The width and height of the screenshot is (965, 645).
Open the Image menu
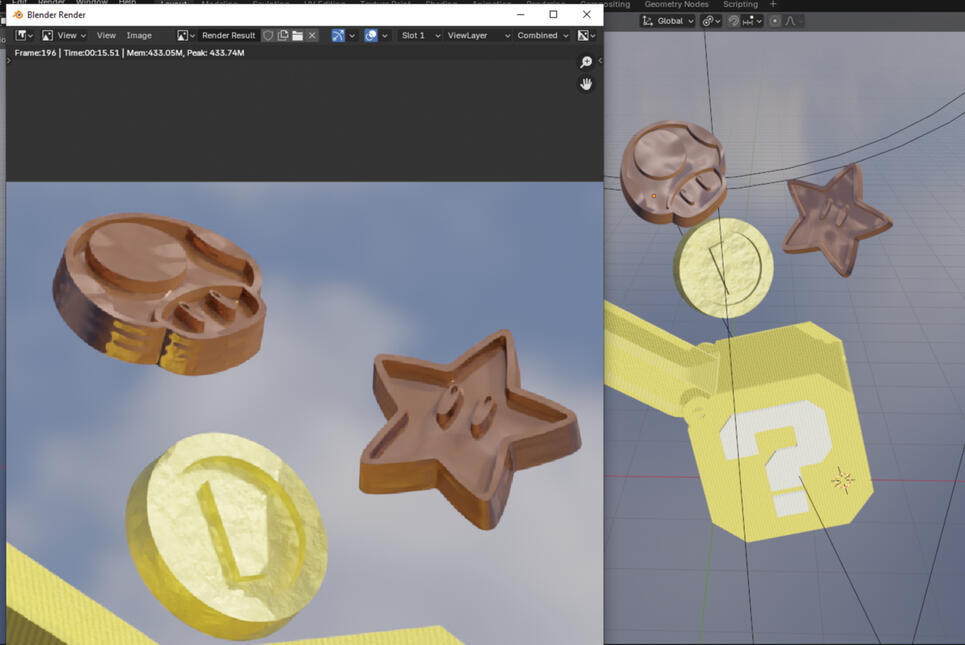coord(139,35)
